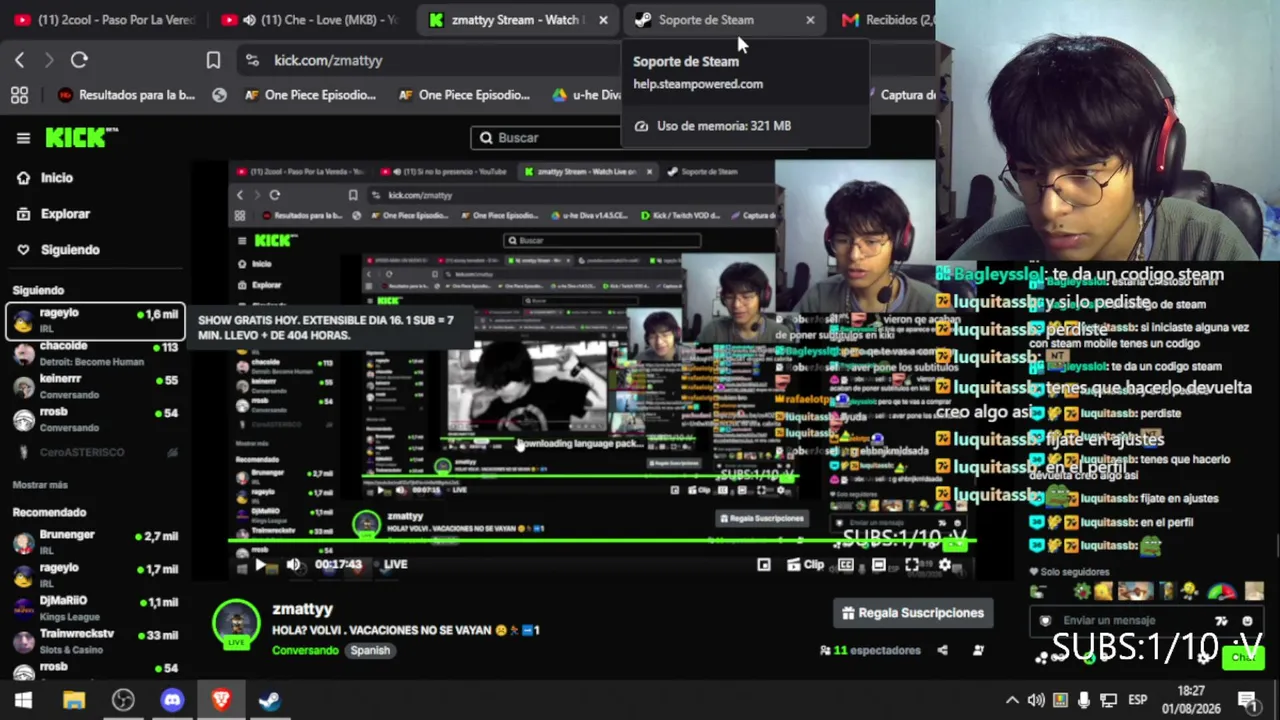Image resolution: width=1280 pixels, height=720 pixels.
Task: Open the recommended Trainwreckstv channel
Action: [x=96, y=640]
